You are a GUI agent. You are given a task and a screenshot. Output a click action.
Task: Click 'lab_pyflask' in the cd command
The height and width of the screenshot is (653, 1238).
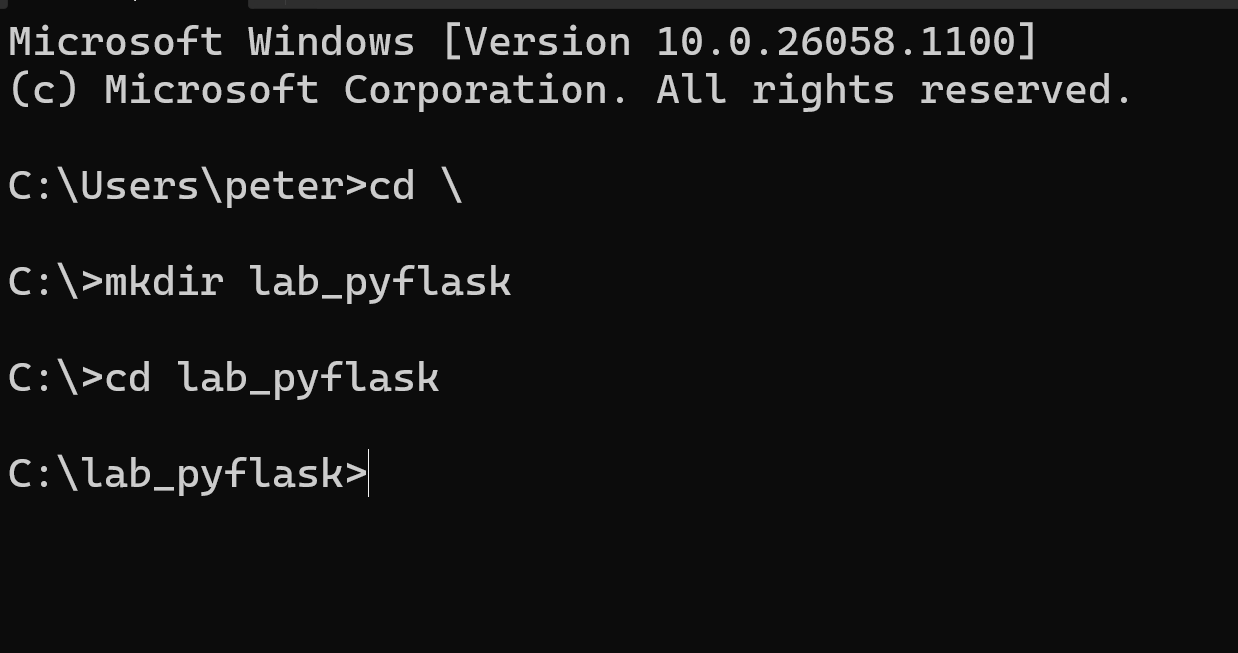point(308,378)
